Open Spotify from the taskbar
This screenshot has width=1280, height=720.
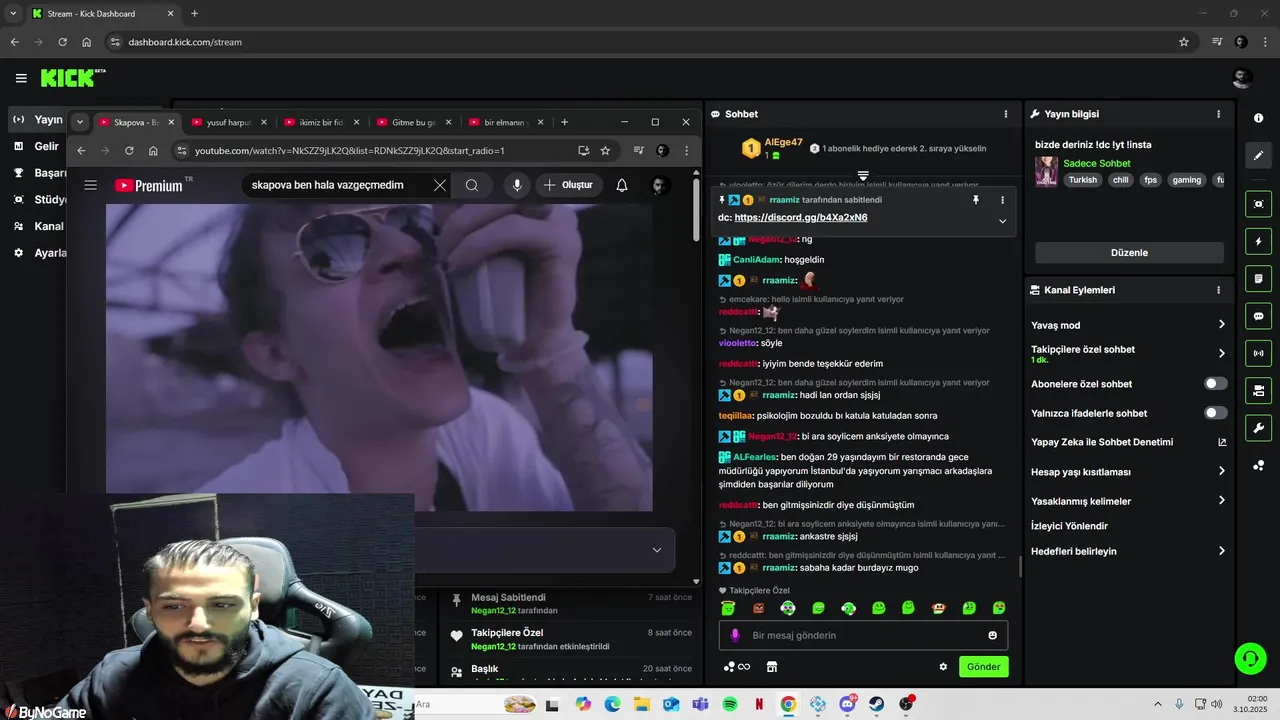[x=729, y=704]
